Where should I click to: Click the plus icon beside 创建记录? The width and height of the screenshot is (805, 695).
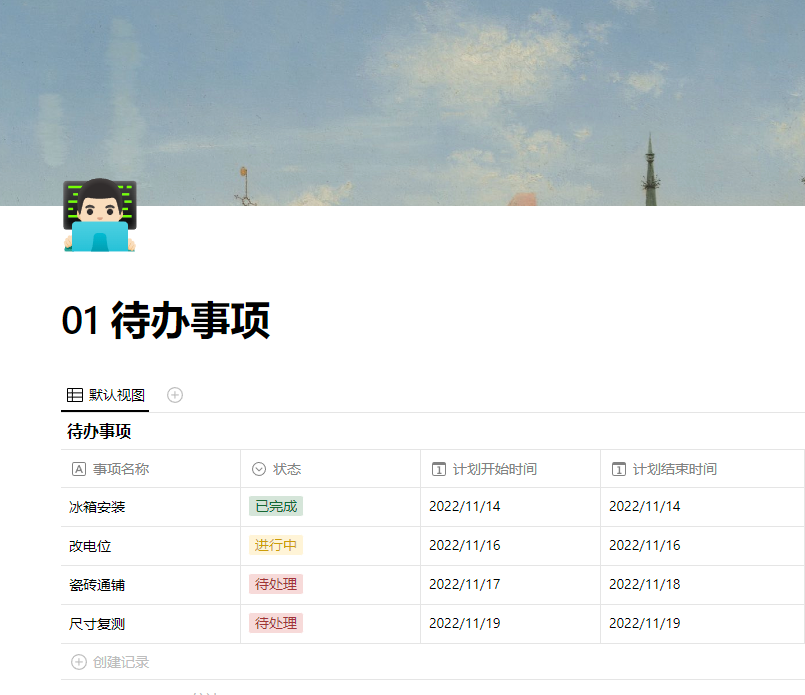[79, 662]
